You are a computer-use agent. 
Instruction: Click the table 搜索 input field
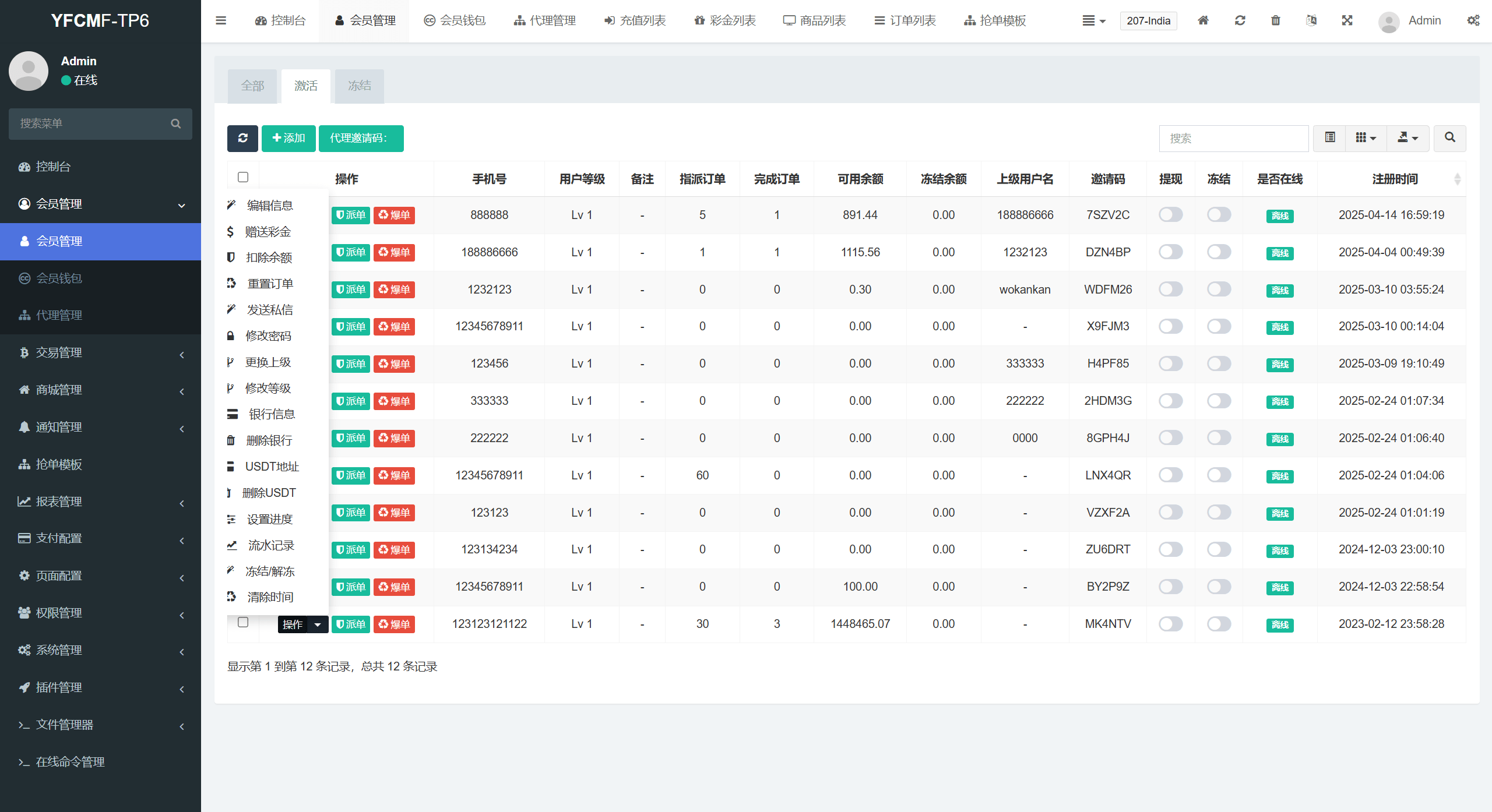click(1233, 138)
